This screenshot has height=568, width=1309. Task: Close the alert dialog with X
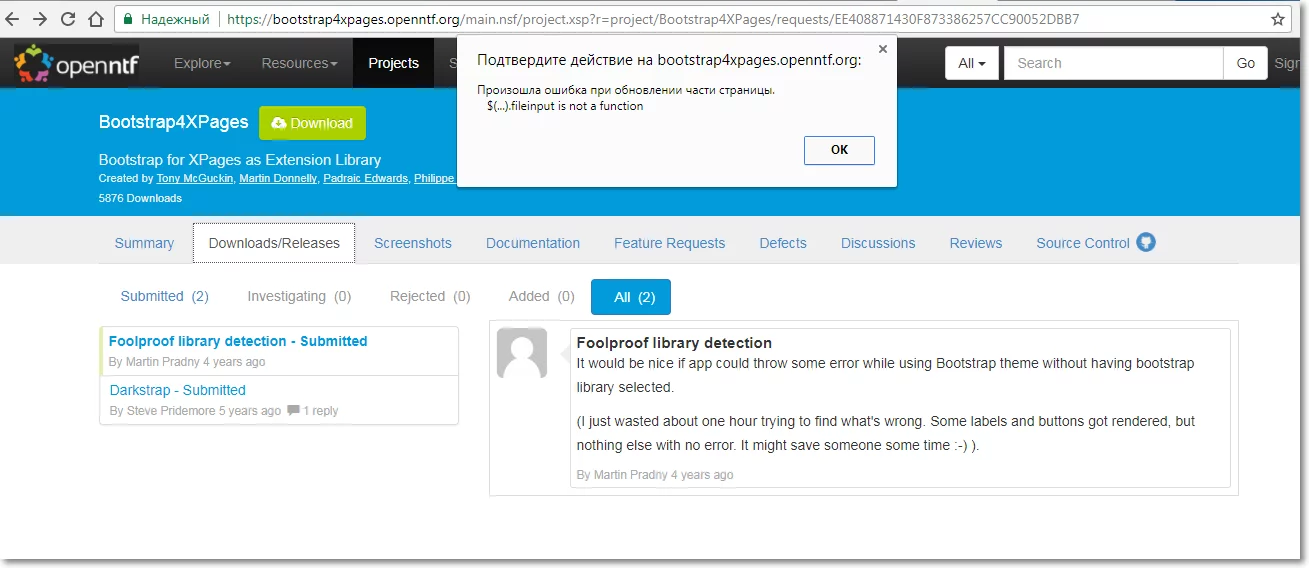[x=882, y=49]
